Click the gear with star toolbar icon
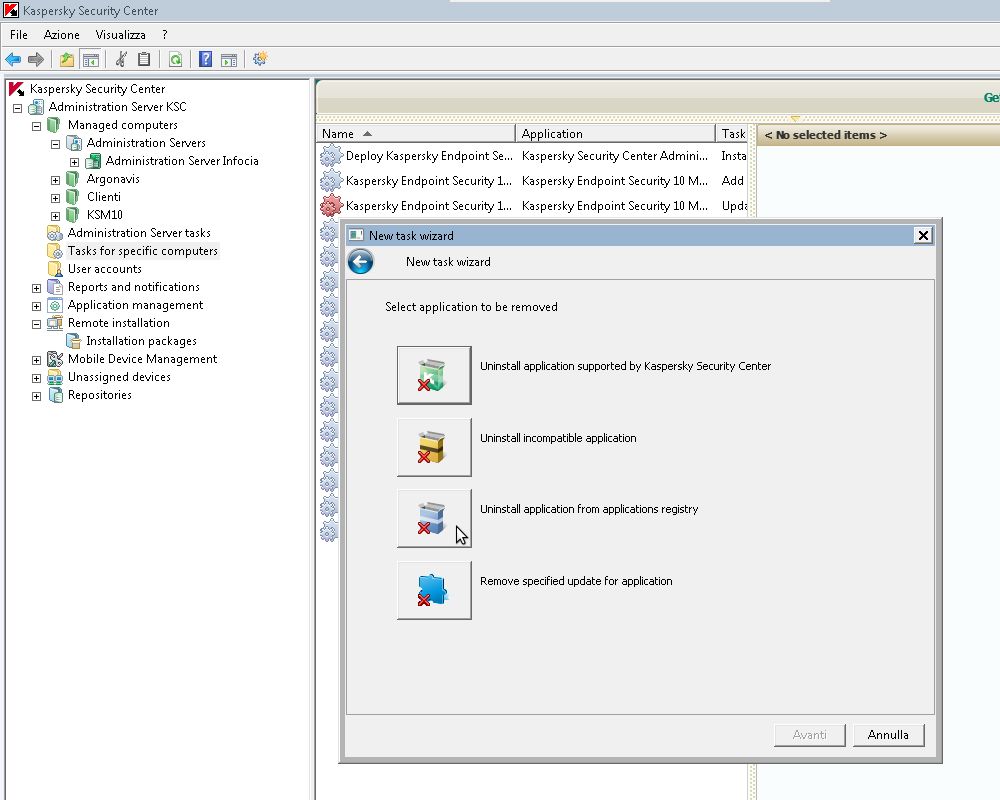This screenshot has width=1000, height=800. coord(260,59)
